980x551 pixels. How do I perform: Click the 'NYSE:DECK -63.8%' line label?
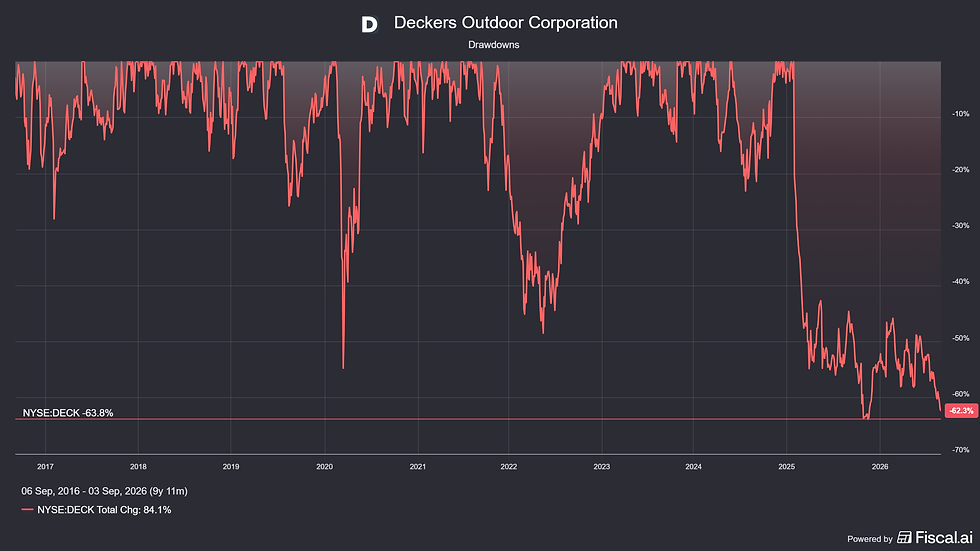click(x=68, y=413)
